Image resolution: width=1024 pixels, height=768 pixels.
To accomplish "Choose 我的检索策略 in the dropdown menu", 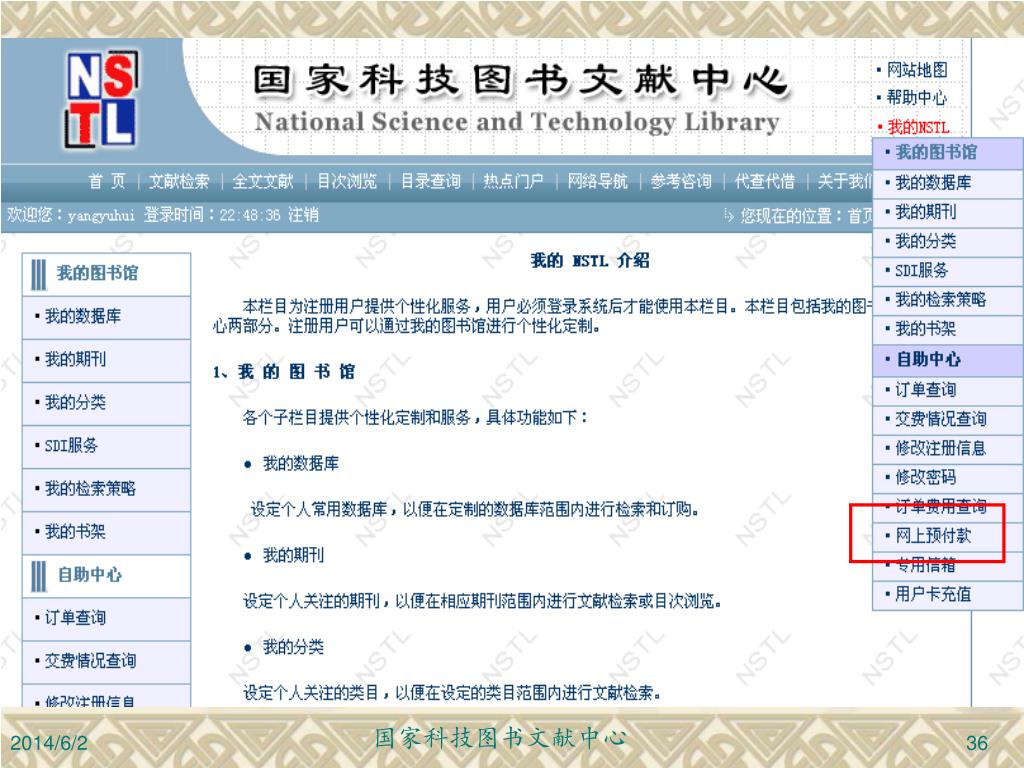I will click(x=948, y=300).
